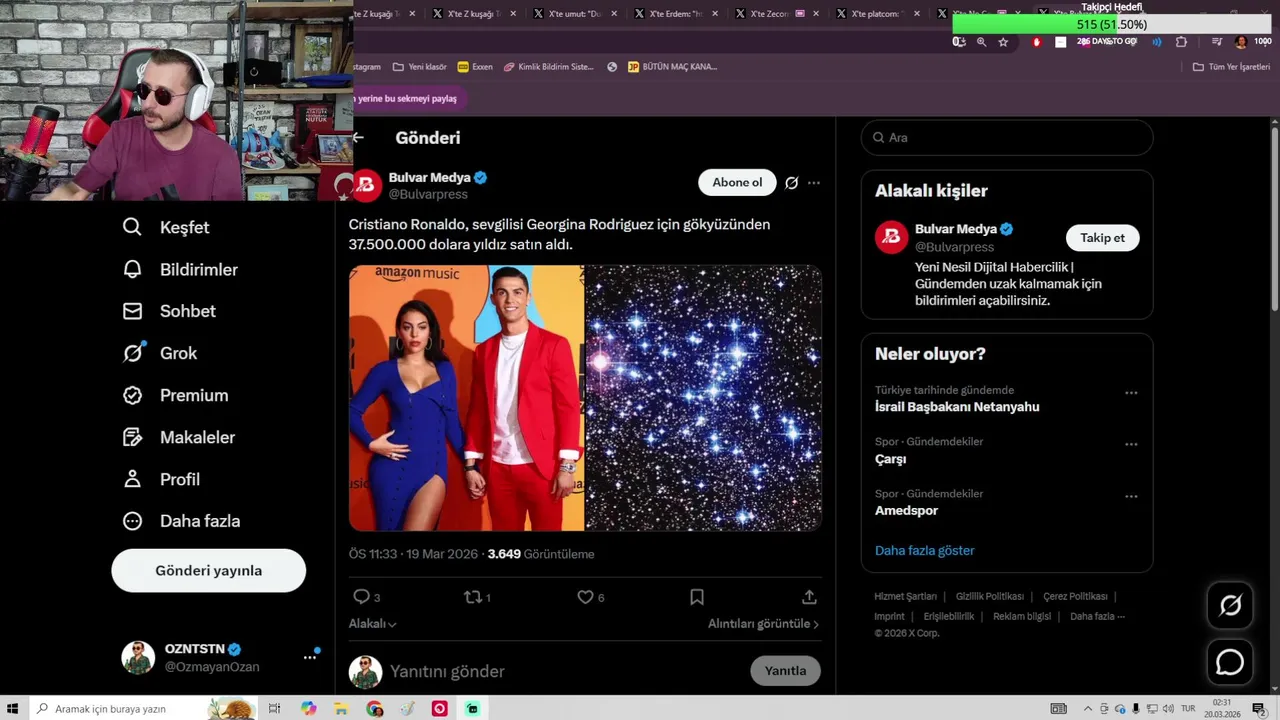
Task: Click the browser zoom magnifier icon
Action: tap(981, 42)
